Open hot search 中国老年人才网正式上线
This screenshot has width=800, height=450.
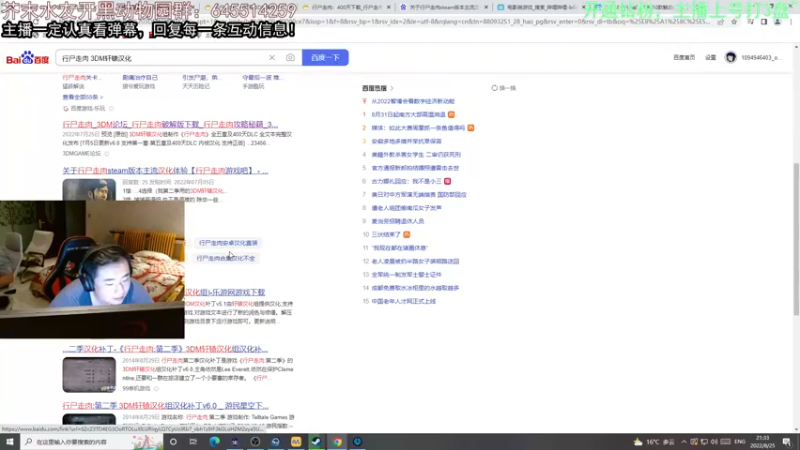(403, 301)
